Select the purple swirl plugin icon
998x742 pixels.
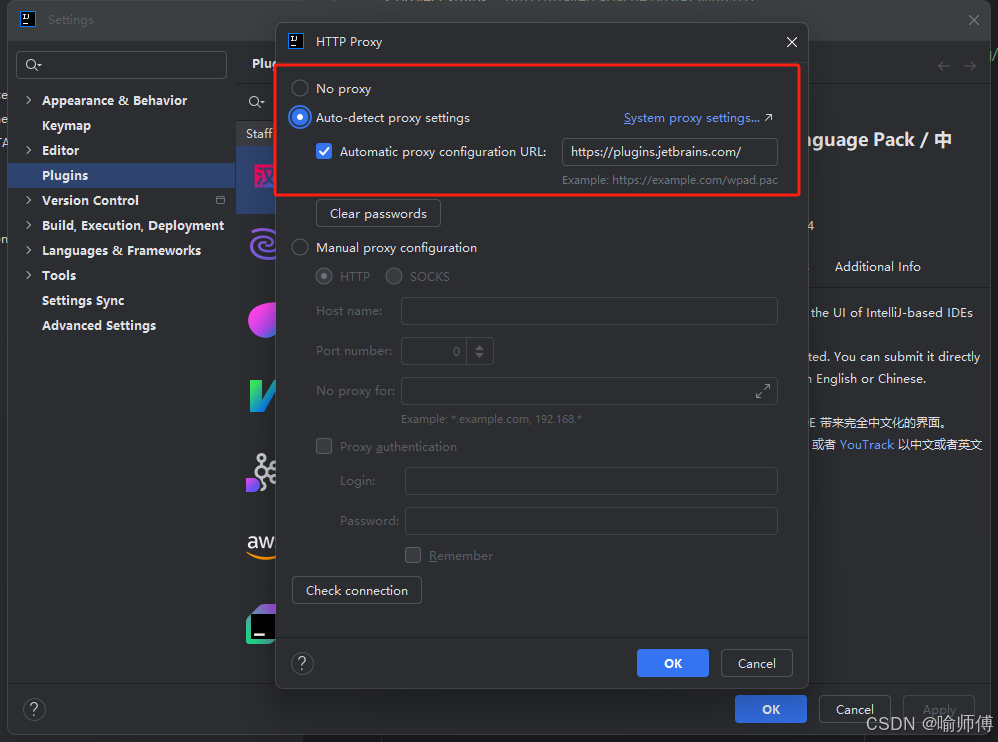[263, 243]
